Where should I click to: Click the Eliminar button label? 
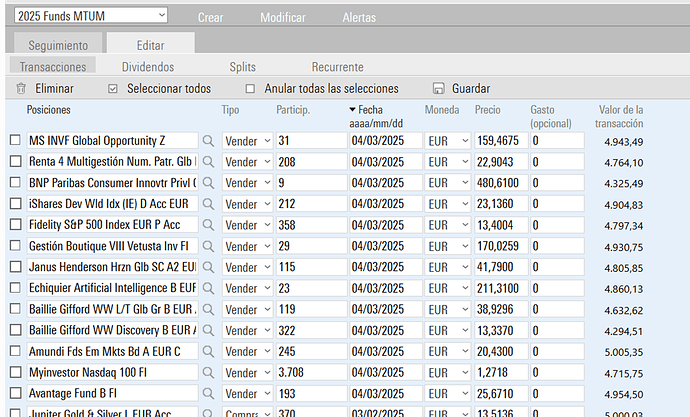(x=55, y=88)
